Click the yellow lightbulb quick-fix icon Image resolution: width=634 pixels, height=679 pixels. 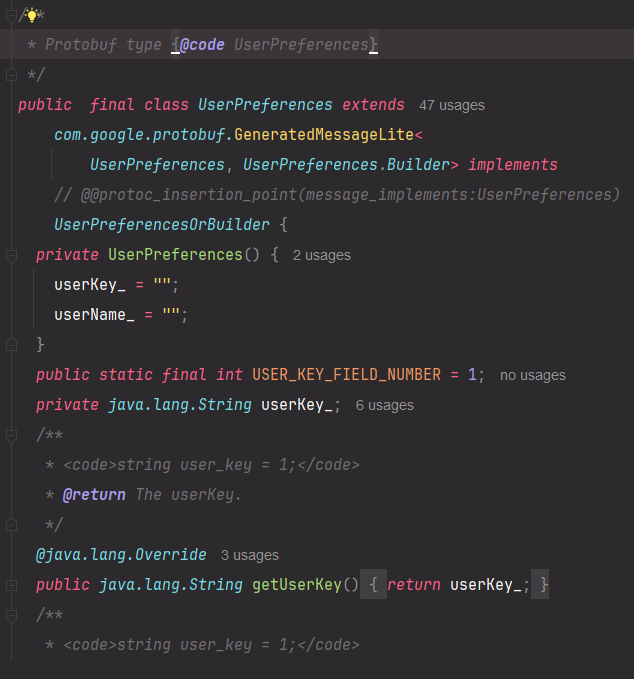pyautogui.click(x=31, y=16)
